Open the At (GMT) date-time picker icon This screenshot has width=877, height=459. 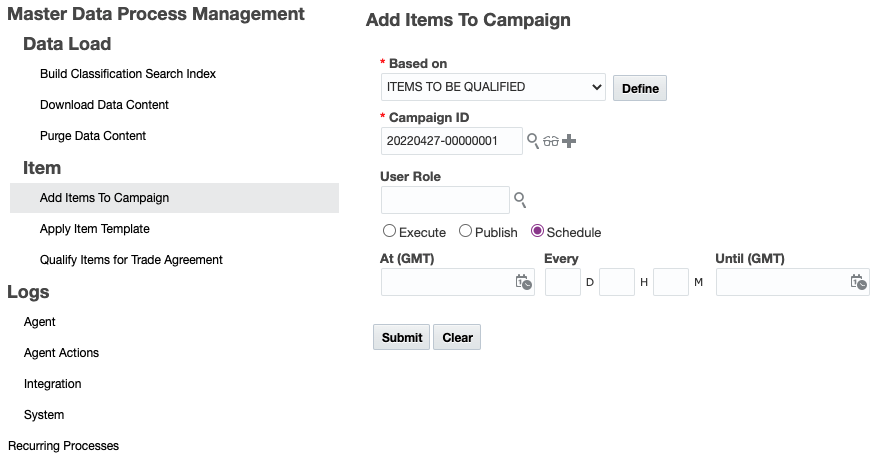coord(523,282)
